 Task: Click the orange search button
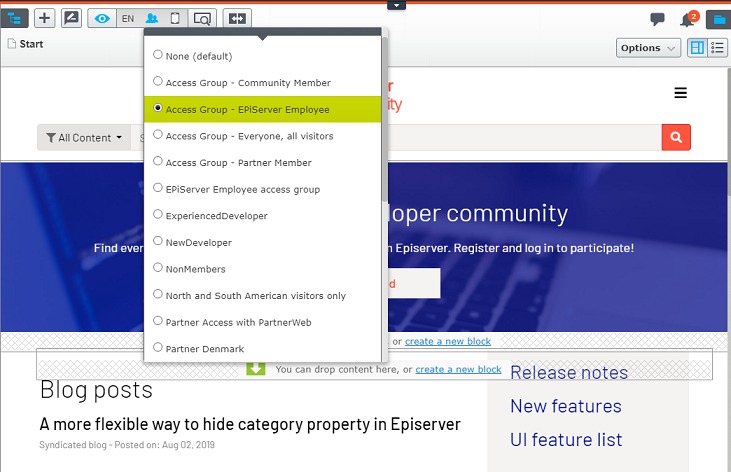click(676, 137)
